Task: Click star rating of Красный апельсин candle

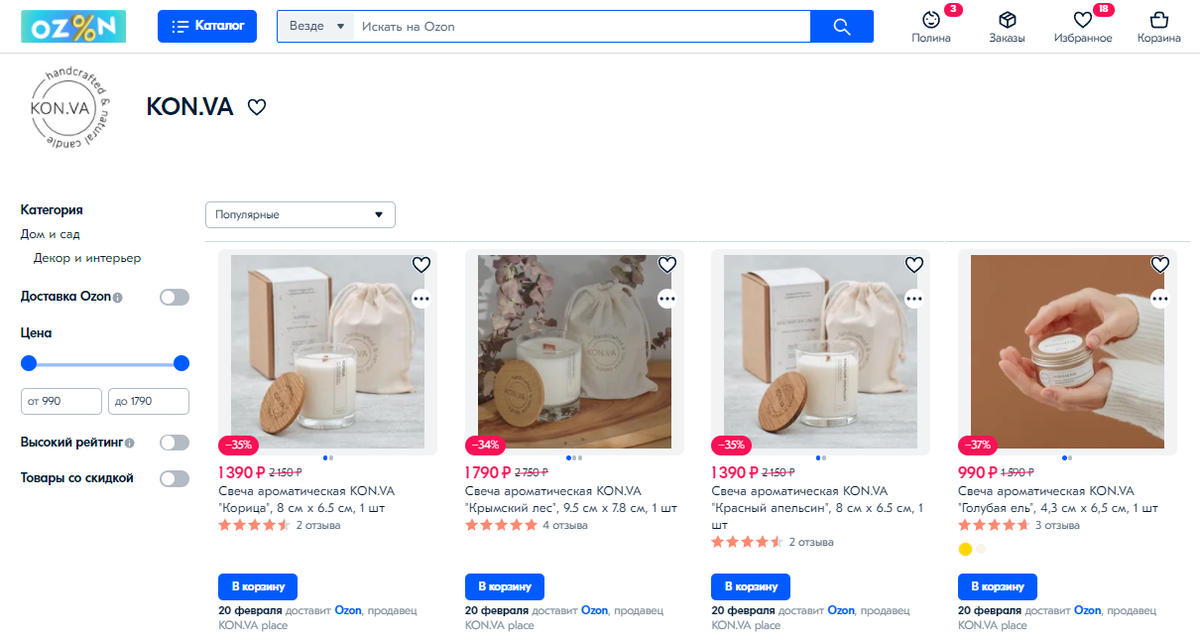Action: (747, 542)
